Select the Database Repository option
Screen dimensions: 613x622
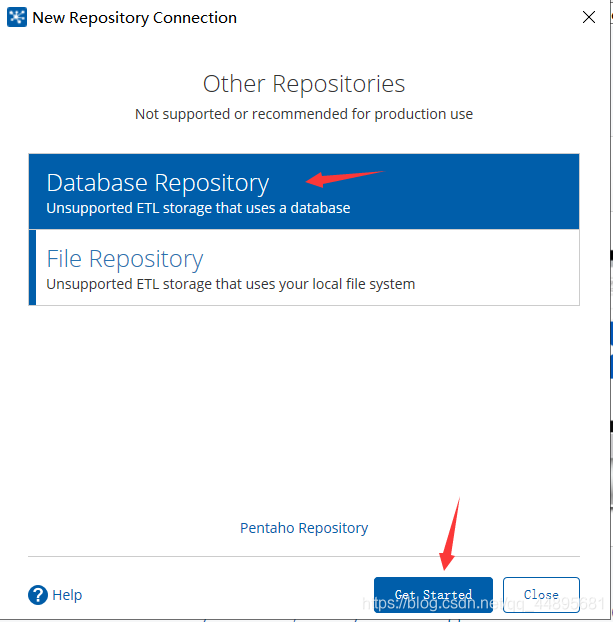coord(304,192)
